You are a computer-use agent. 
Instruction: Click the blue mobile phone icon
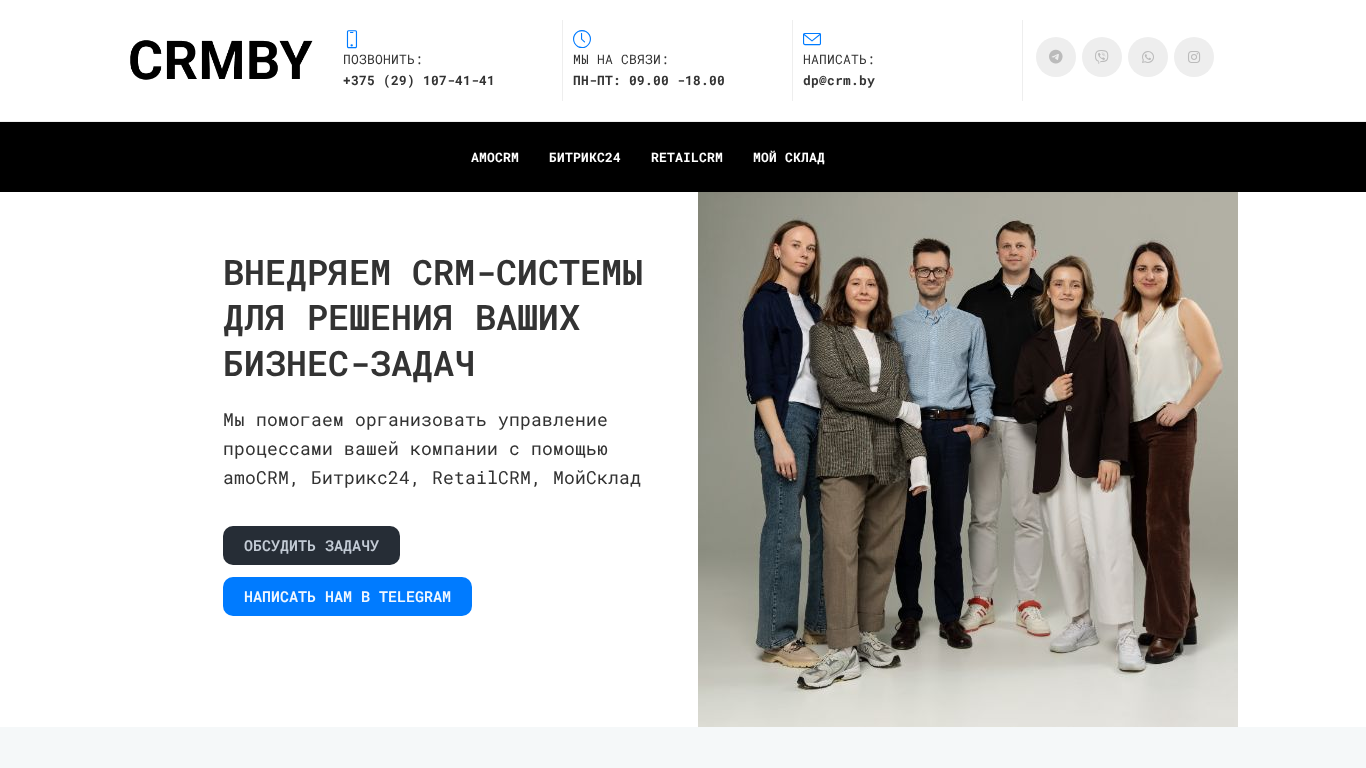tap(352, 39)
